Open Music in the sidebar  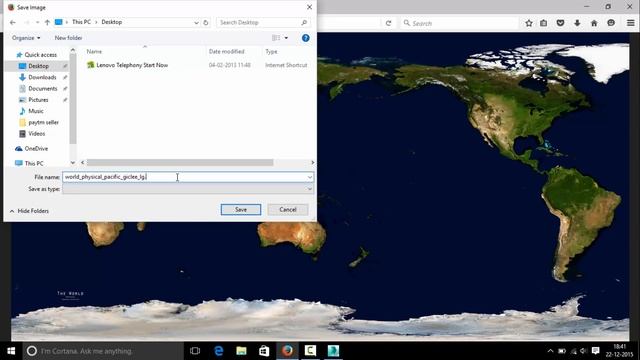click(36, 111)
